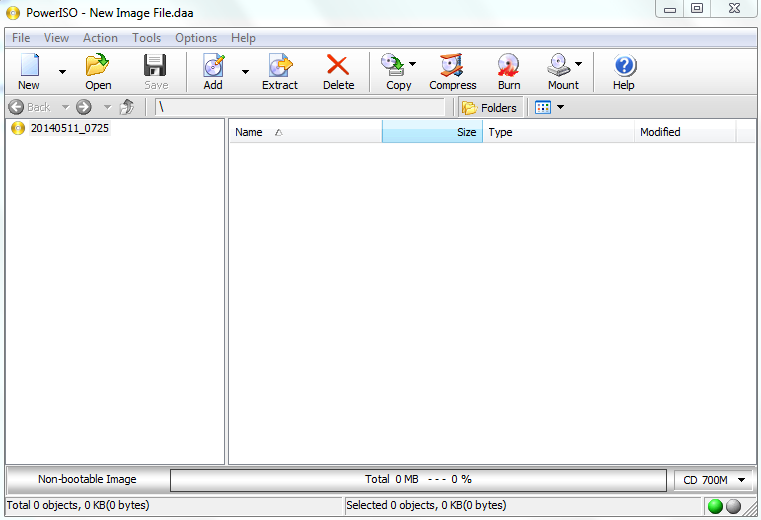The image size is (761, 520).
Task: Toggle the Folders pane button
Action: coord(490,107)
